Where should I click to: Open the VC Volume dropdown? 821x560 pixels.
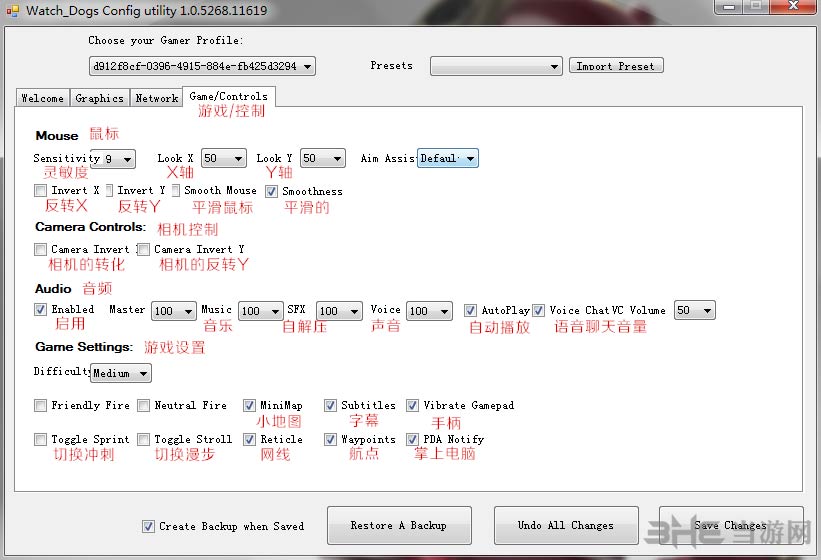pos(694,310)
